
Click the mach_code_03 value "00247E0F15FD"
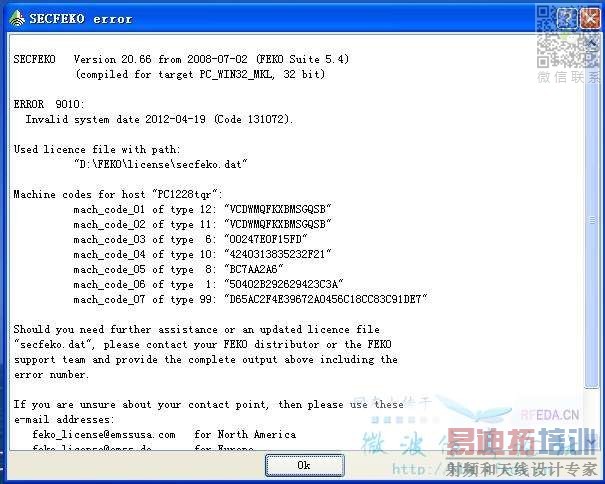coord(266,239)
